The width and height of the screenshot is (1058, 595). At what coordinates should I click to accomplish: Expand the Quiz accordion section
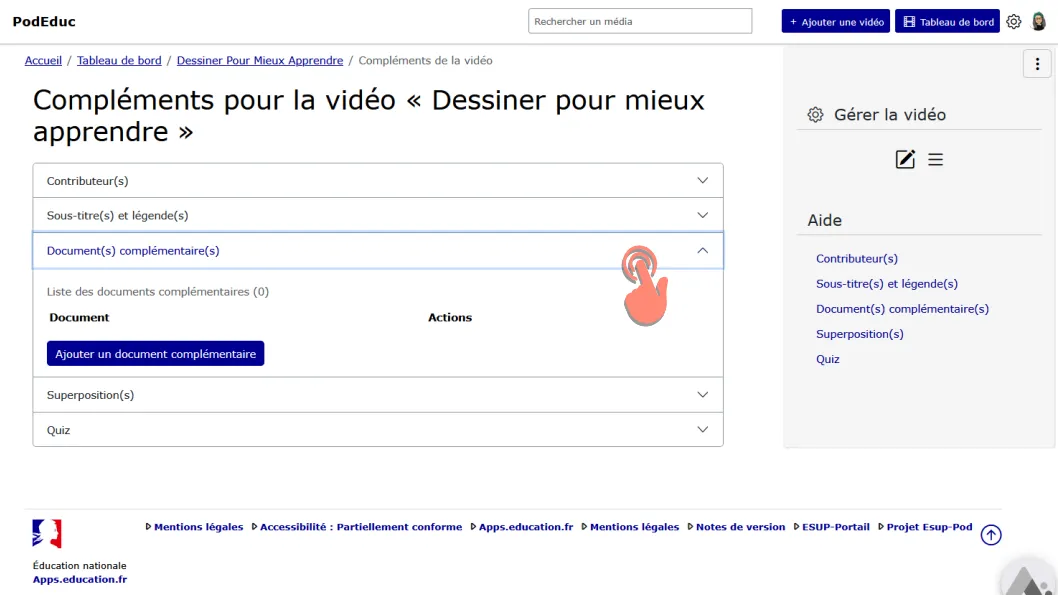click(378, 430)
